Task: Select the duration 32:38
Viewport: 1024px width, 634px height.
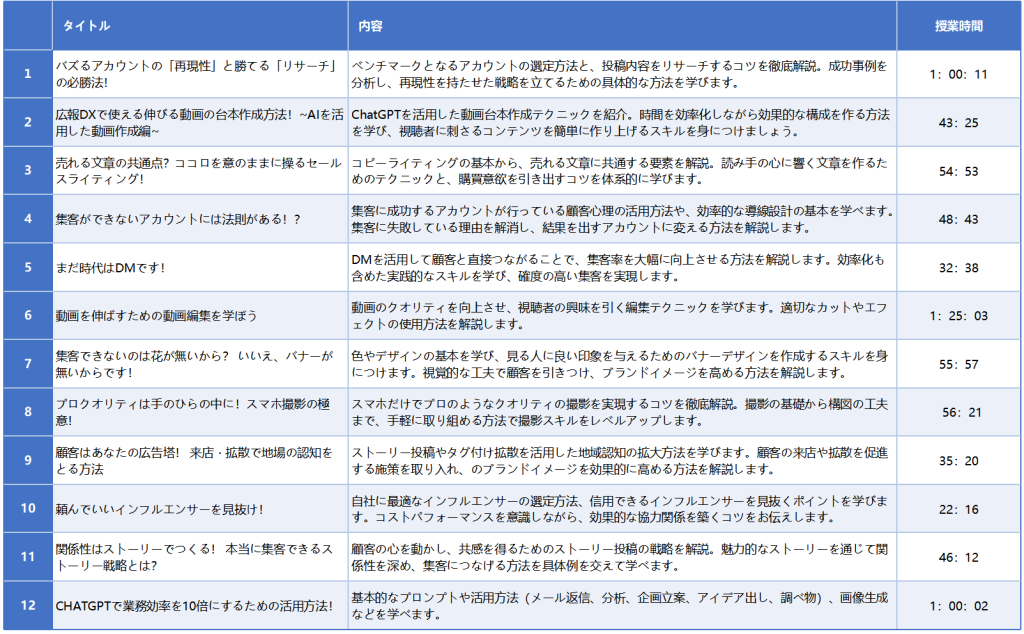Action: 958,268
